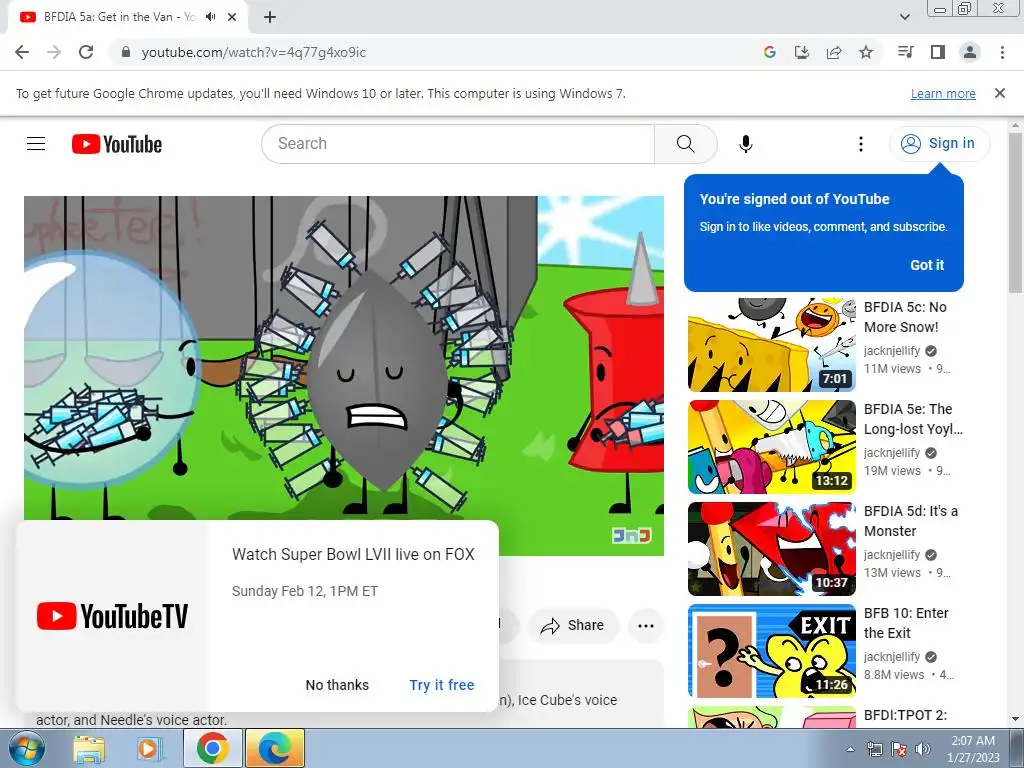Show hidden tray icons arrow
The width and height of the screenshot is (1024, 768).
tap(850, 749)
